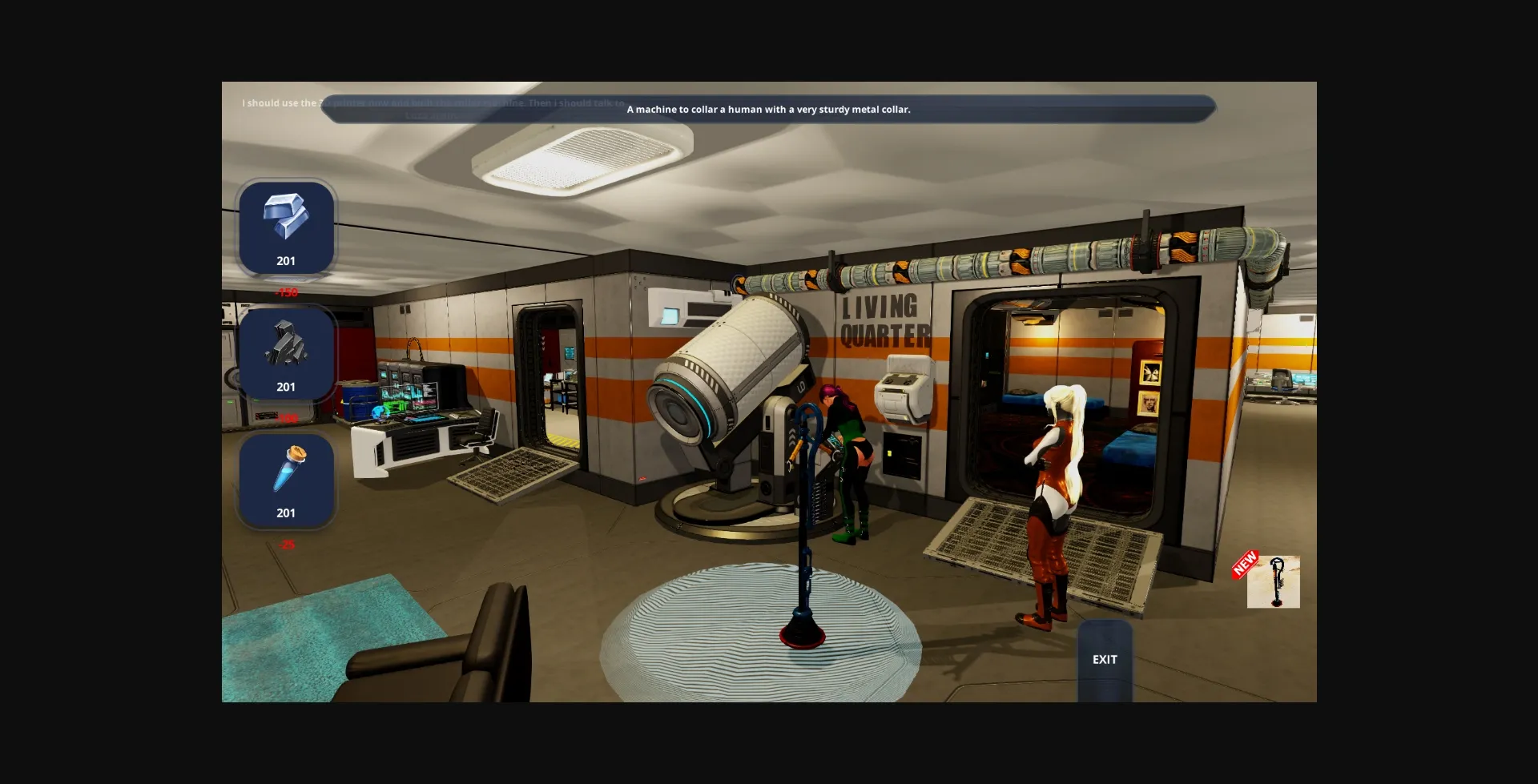Screen dimensions: 1538x784
Task: Click the -100 ore cost label
Action: [287, 418]
